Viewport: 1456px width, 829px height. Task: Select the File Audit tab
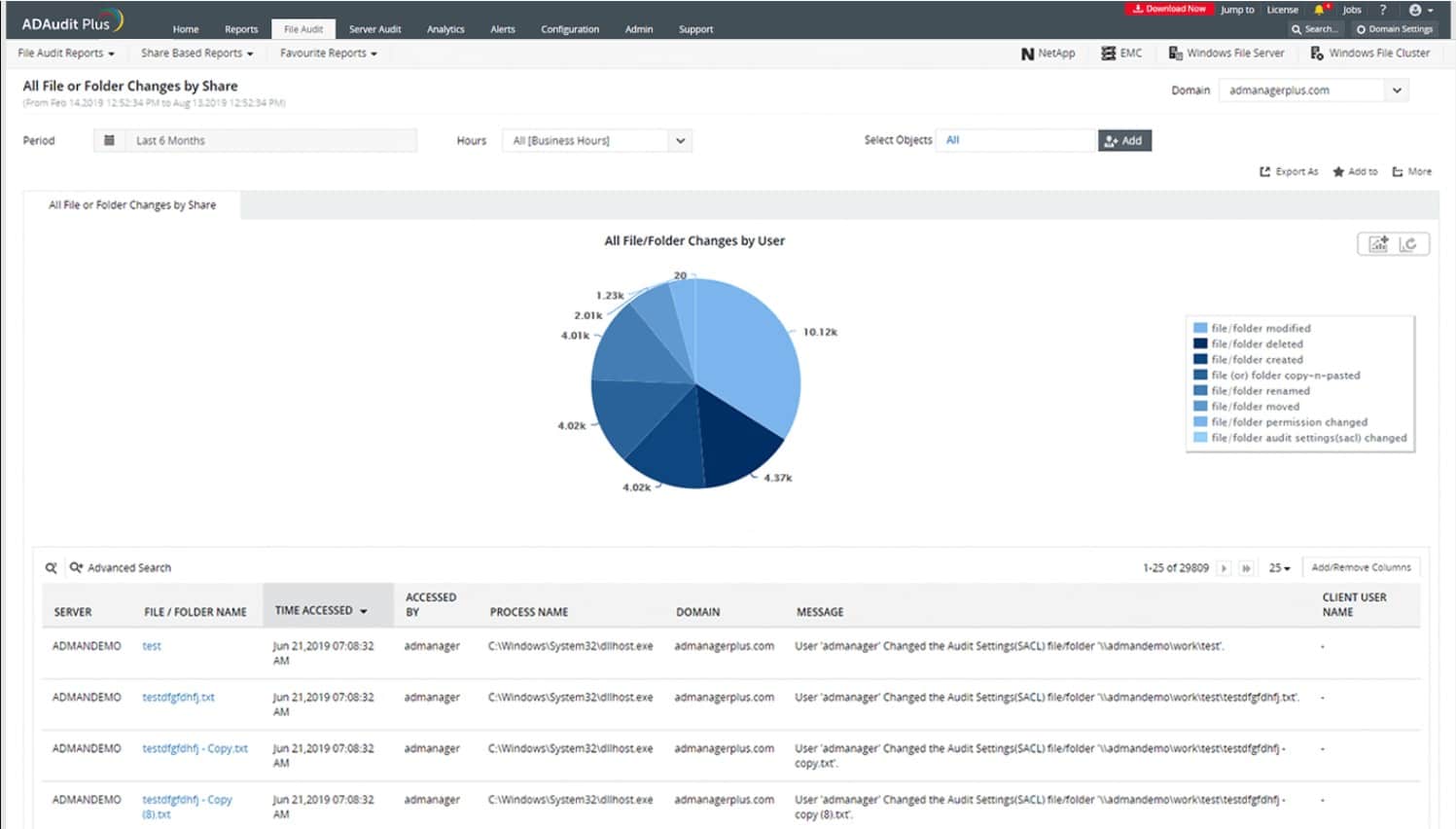tap(303, 29)
